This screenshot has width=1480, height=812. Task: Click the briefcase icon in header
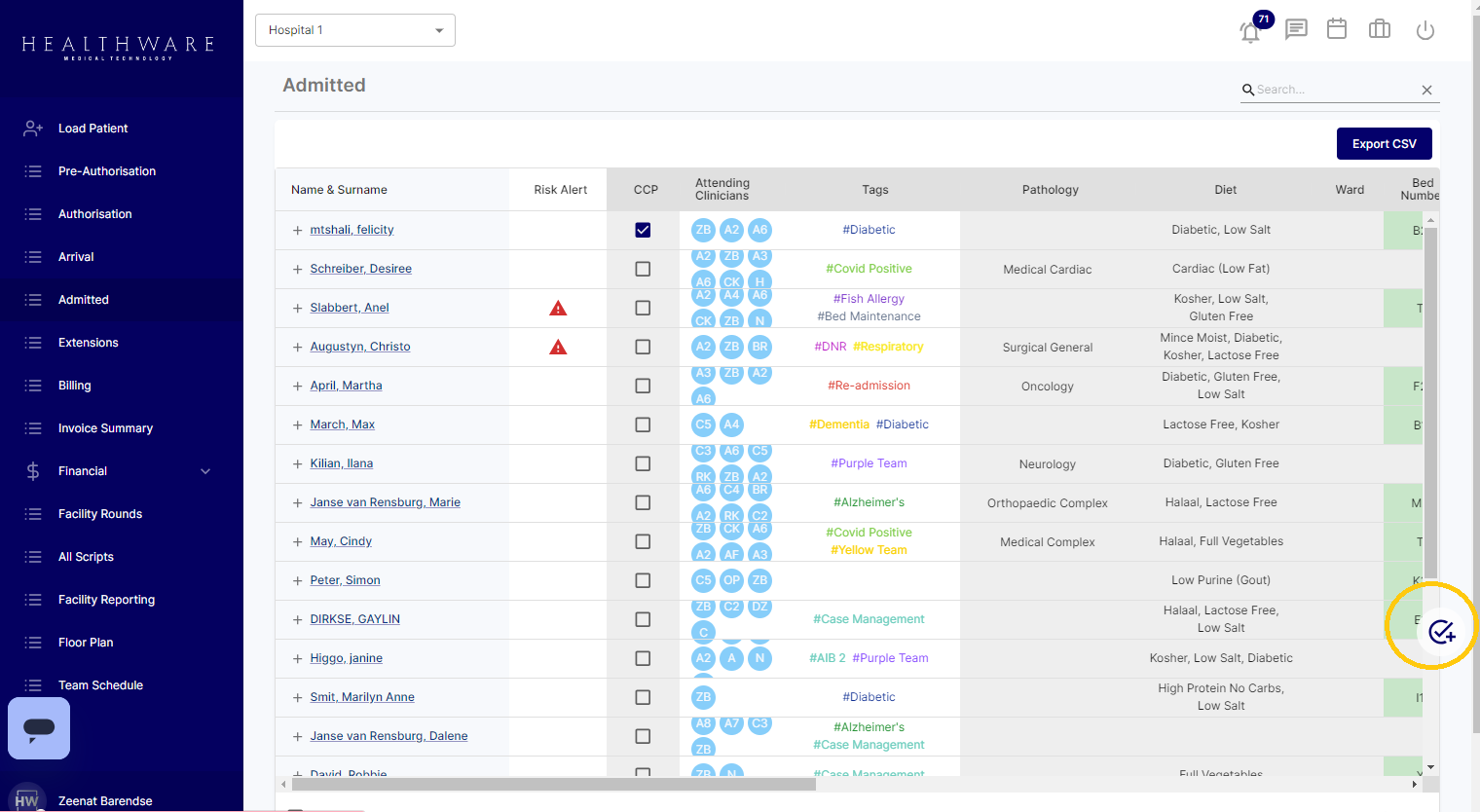1380,29
